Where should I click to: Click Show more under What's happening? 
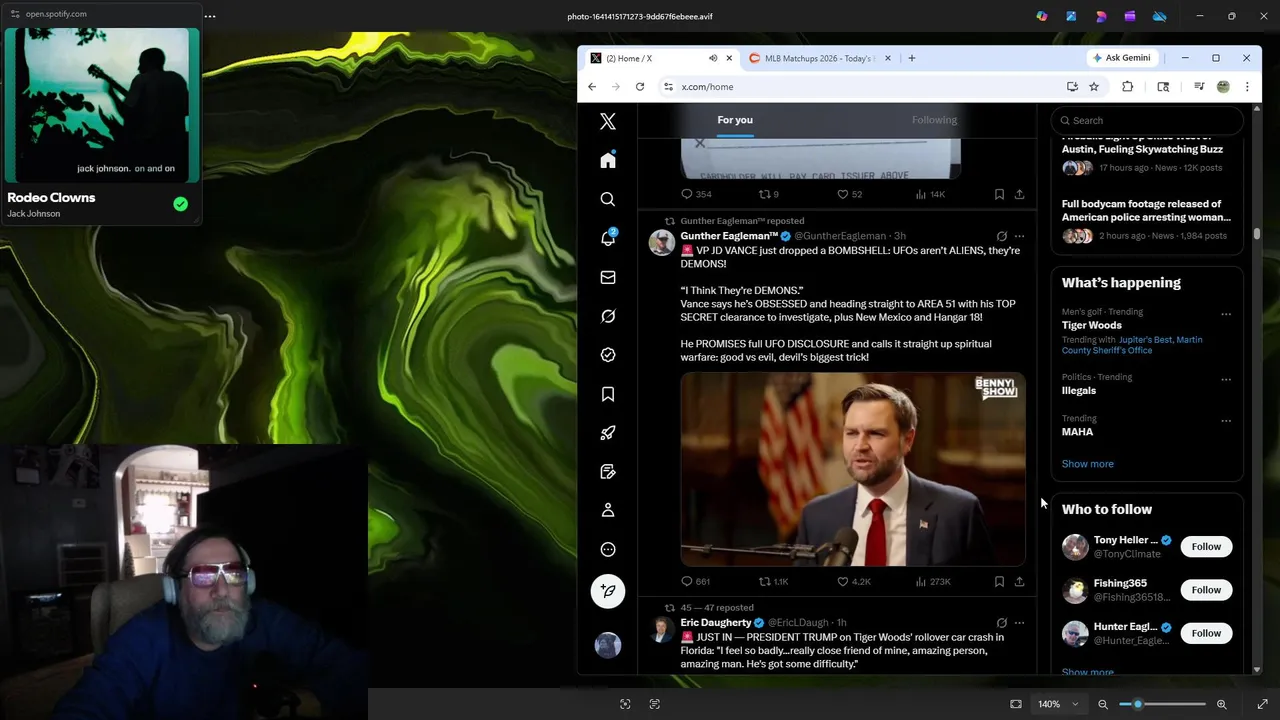[x=1087, y=464]
